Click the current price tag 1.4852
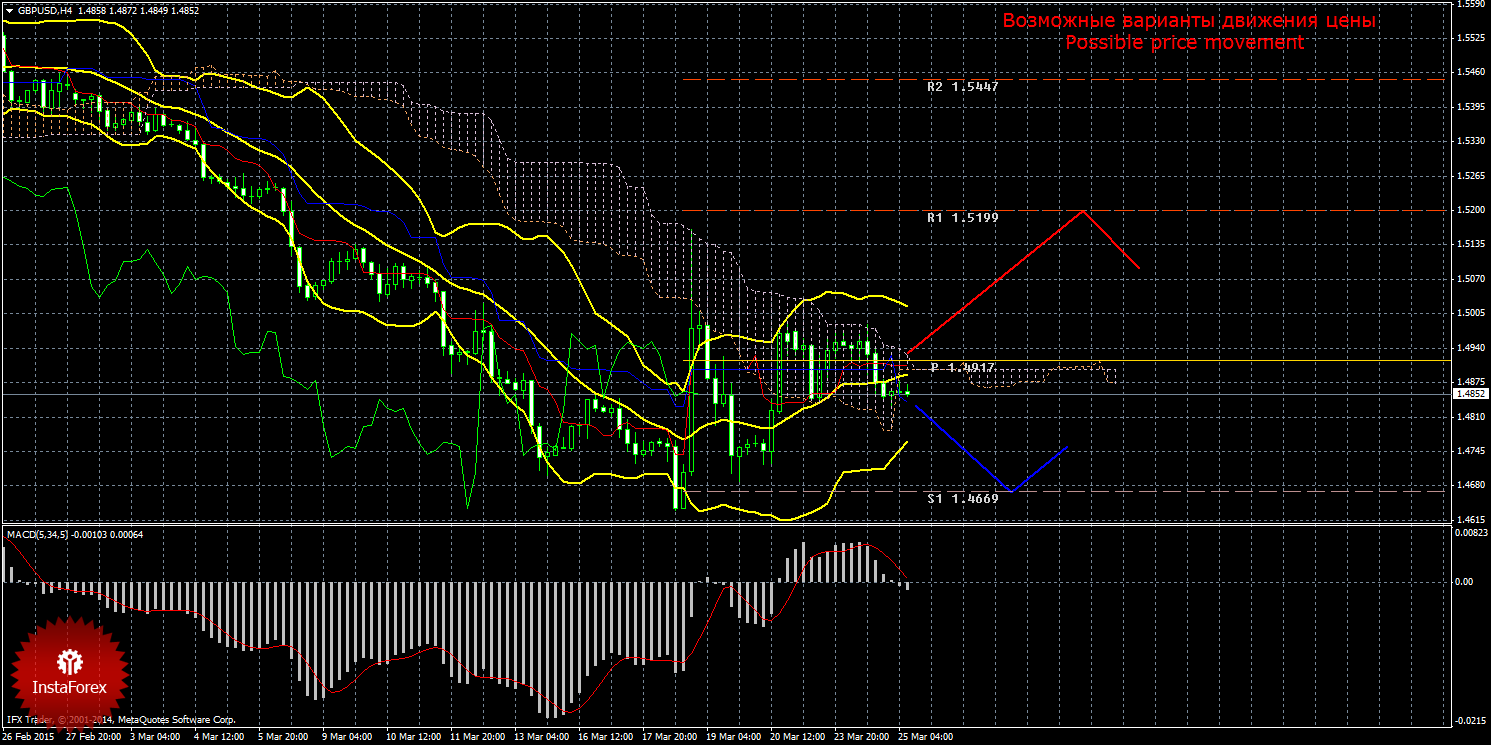The height and width of the screenshot is (745, 1491). coord(1470,394)
